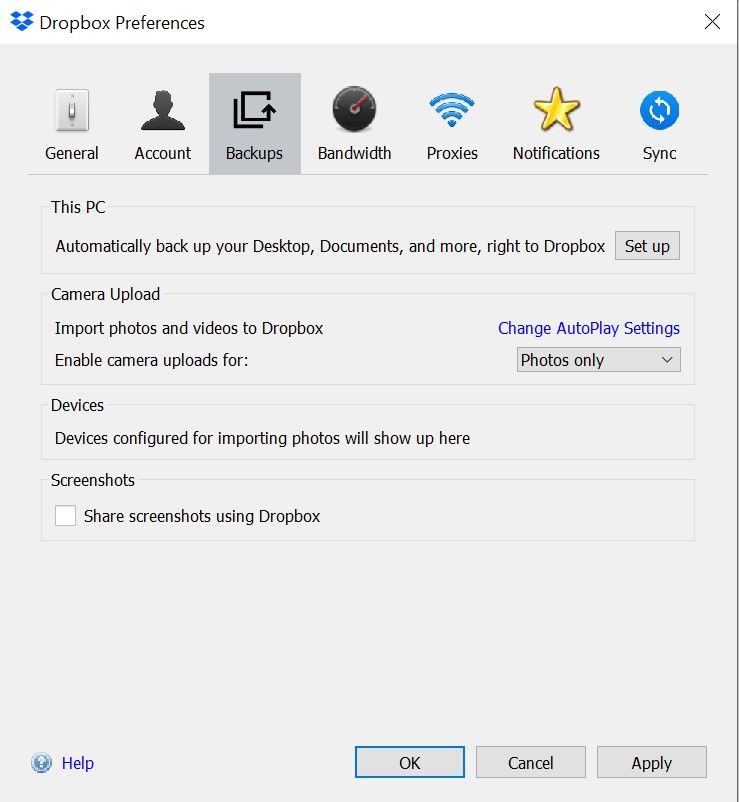Screen dimensions: 739x802
Task: Open the Bandwidth tab
Action: [354, 124]
